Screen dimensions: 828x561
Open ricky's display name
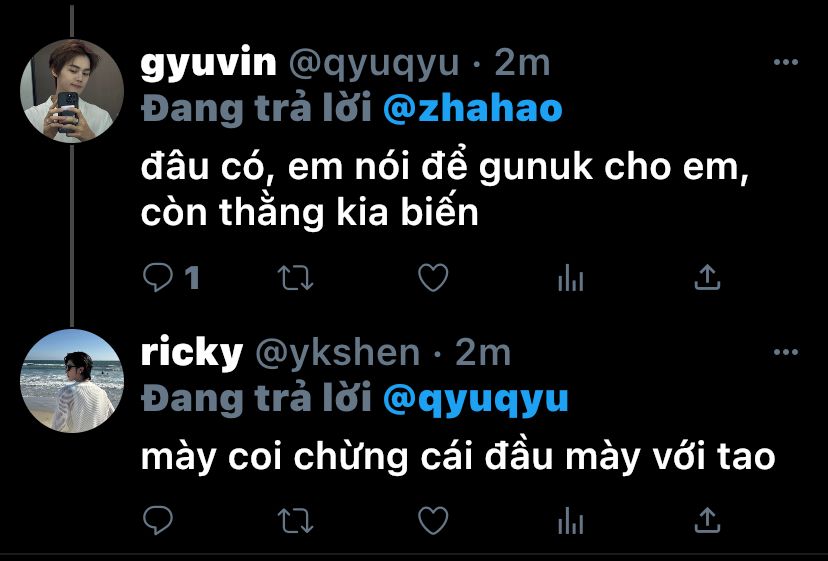click(192, 353)
